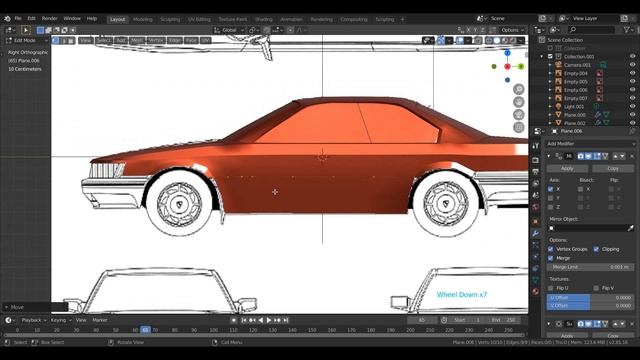Click the red X axis gizmo ball

(x=507, y=67)
